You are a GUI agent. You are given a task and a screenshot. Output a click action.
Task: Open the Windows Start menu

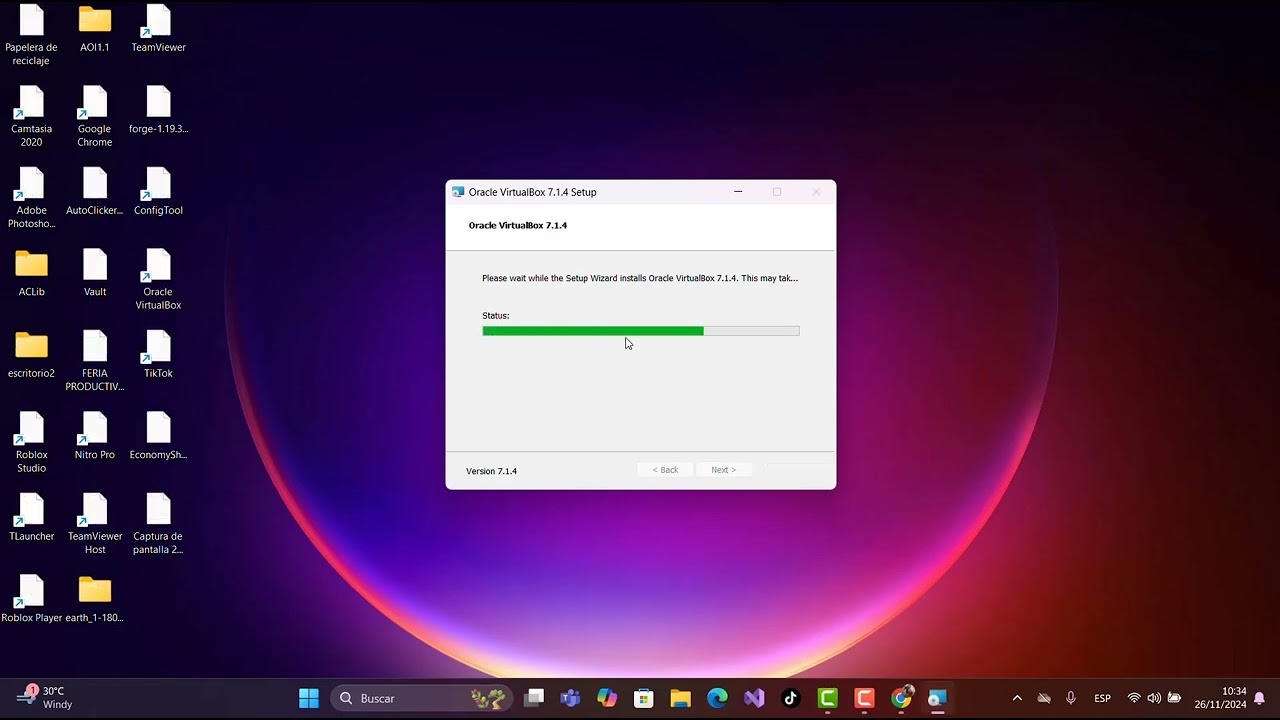pos(309,698)
